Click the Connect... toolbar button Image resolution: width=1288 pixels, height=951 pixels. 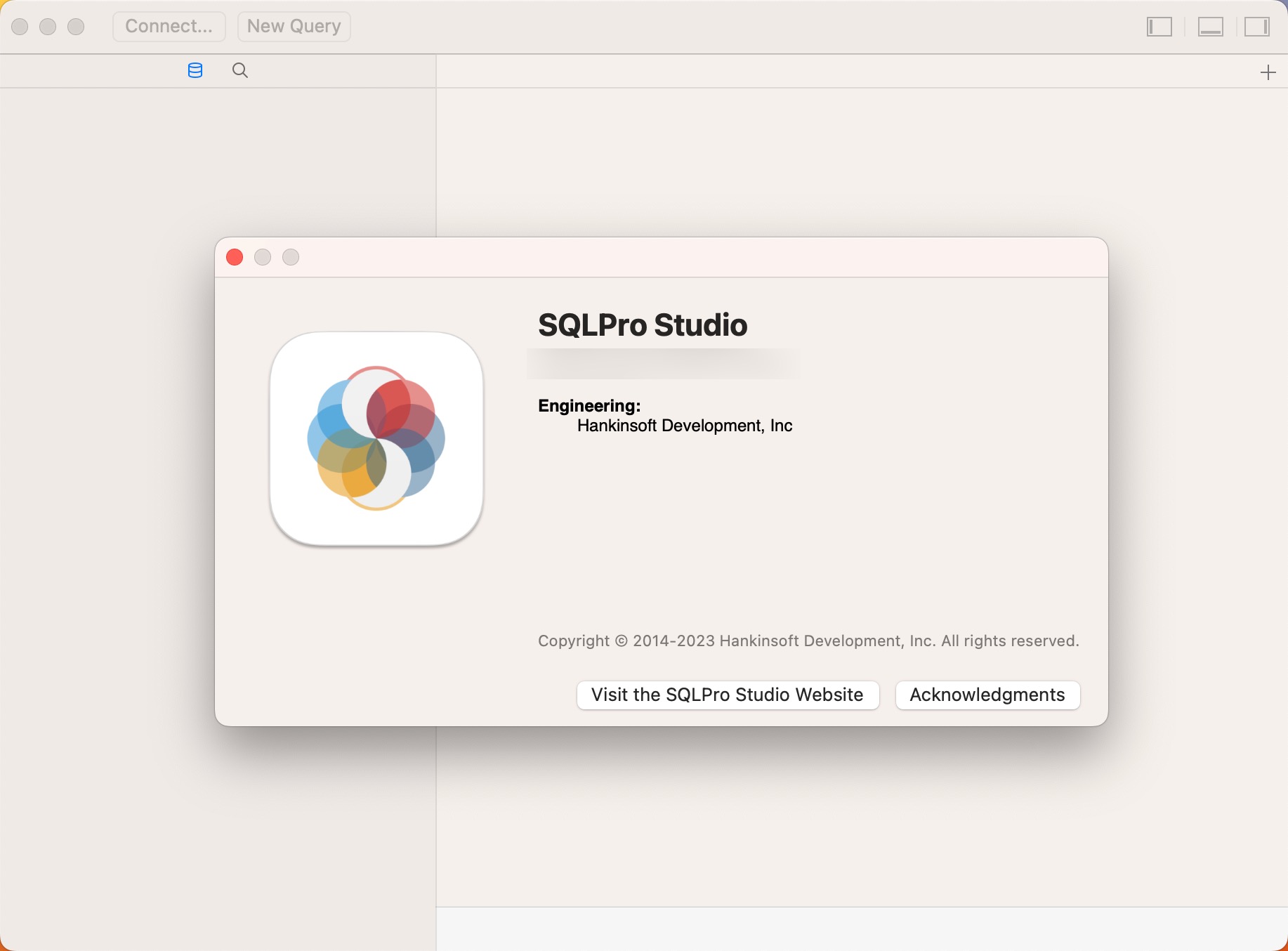click(x=169, y=26)
